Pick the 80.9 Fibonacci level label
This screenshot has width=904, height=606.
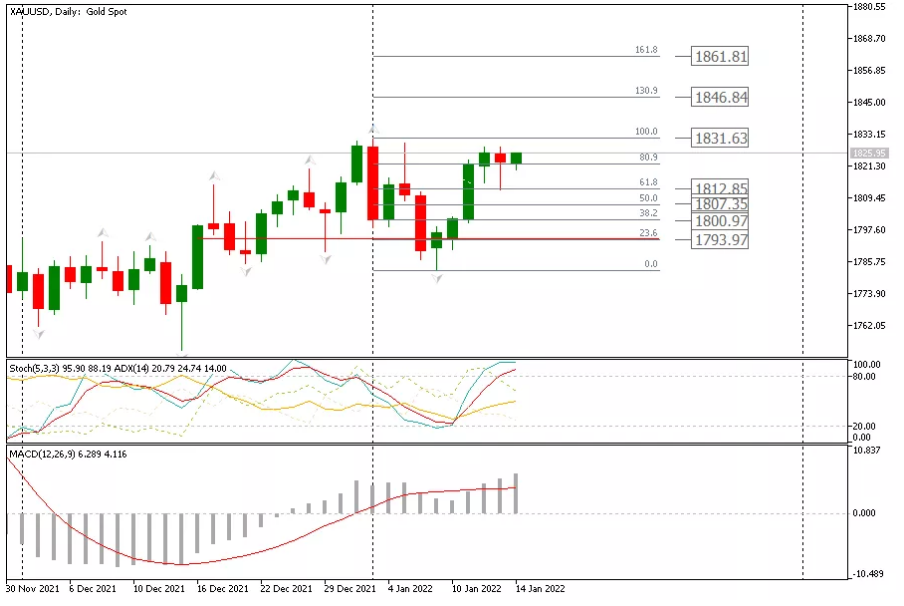pos(648,157)
